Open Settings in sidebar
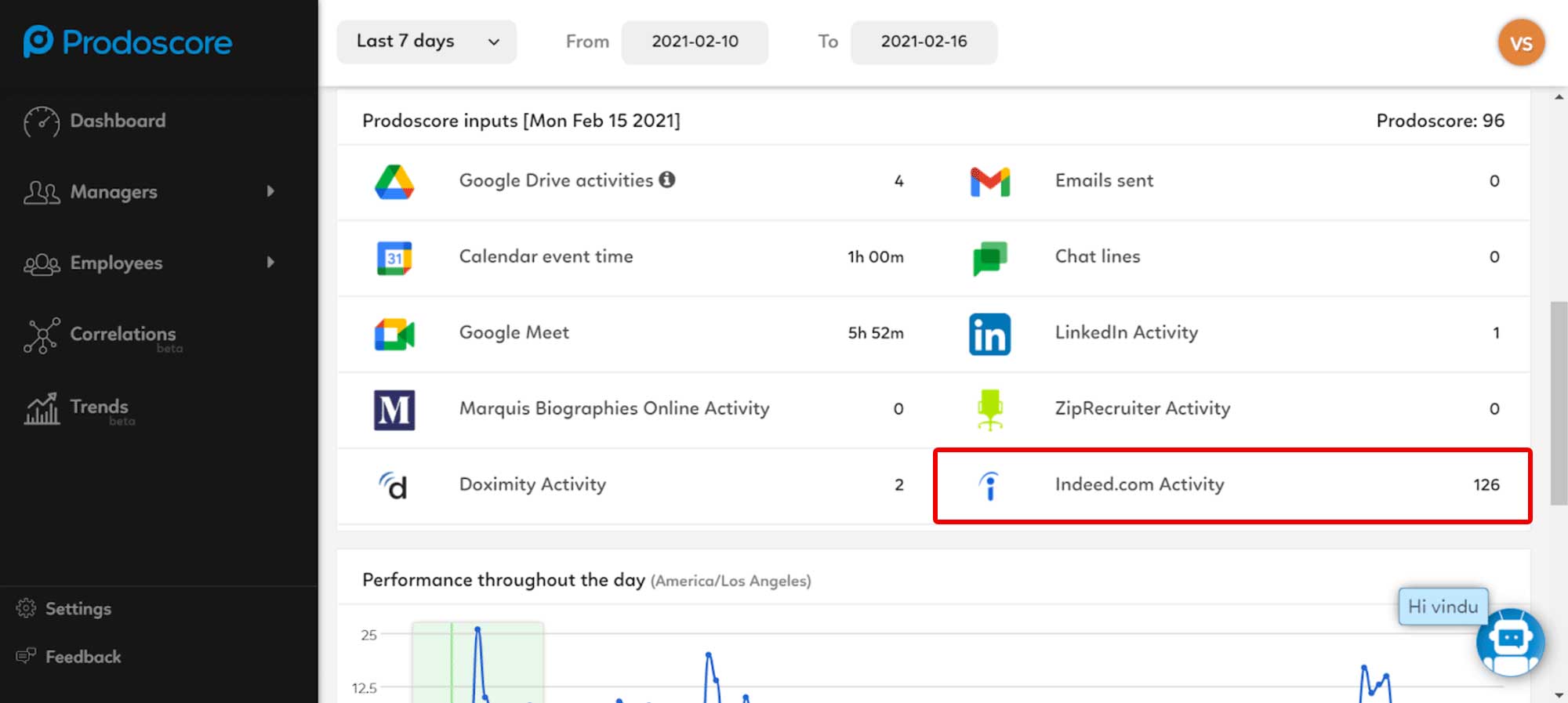Screen dimensions: 1568x703 click(78, 608)
